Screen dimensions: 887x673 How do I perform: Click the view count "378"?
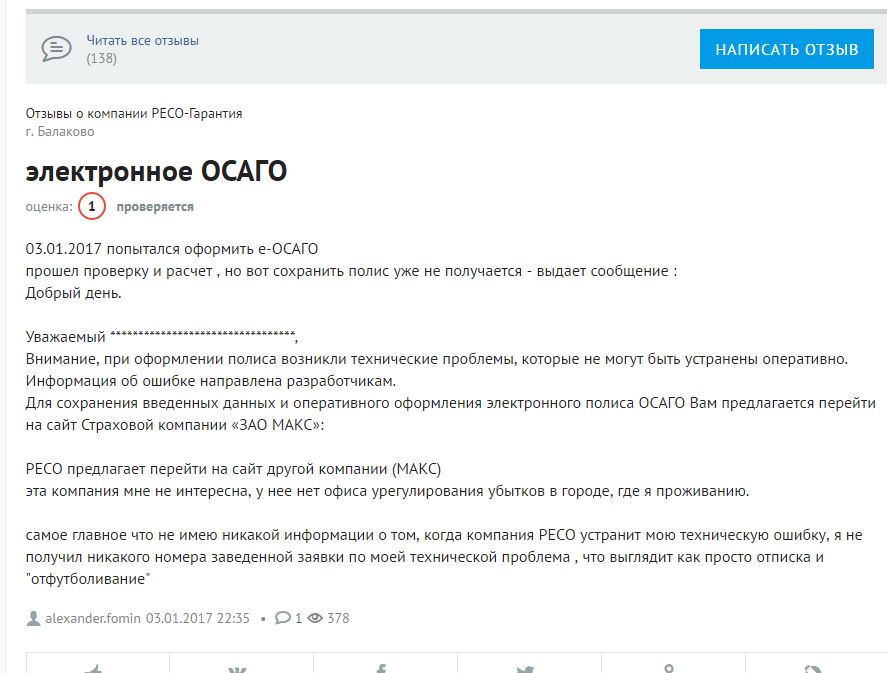(x=338, y=618)
